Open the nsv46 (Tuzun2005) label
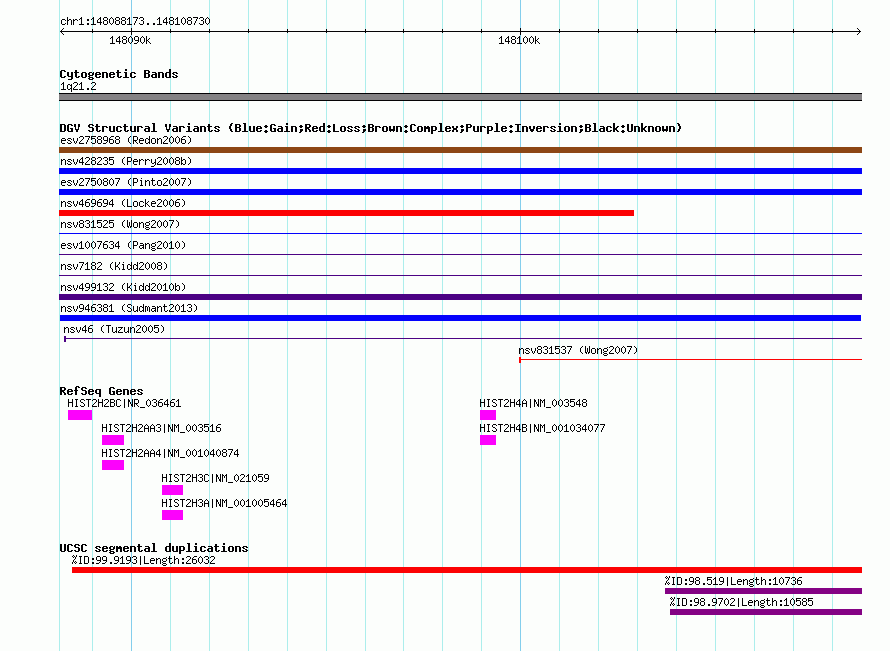Image resolution: width=890 pixels, height=651 pixels. tap(114, 329)
